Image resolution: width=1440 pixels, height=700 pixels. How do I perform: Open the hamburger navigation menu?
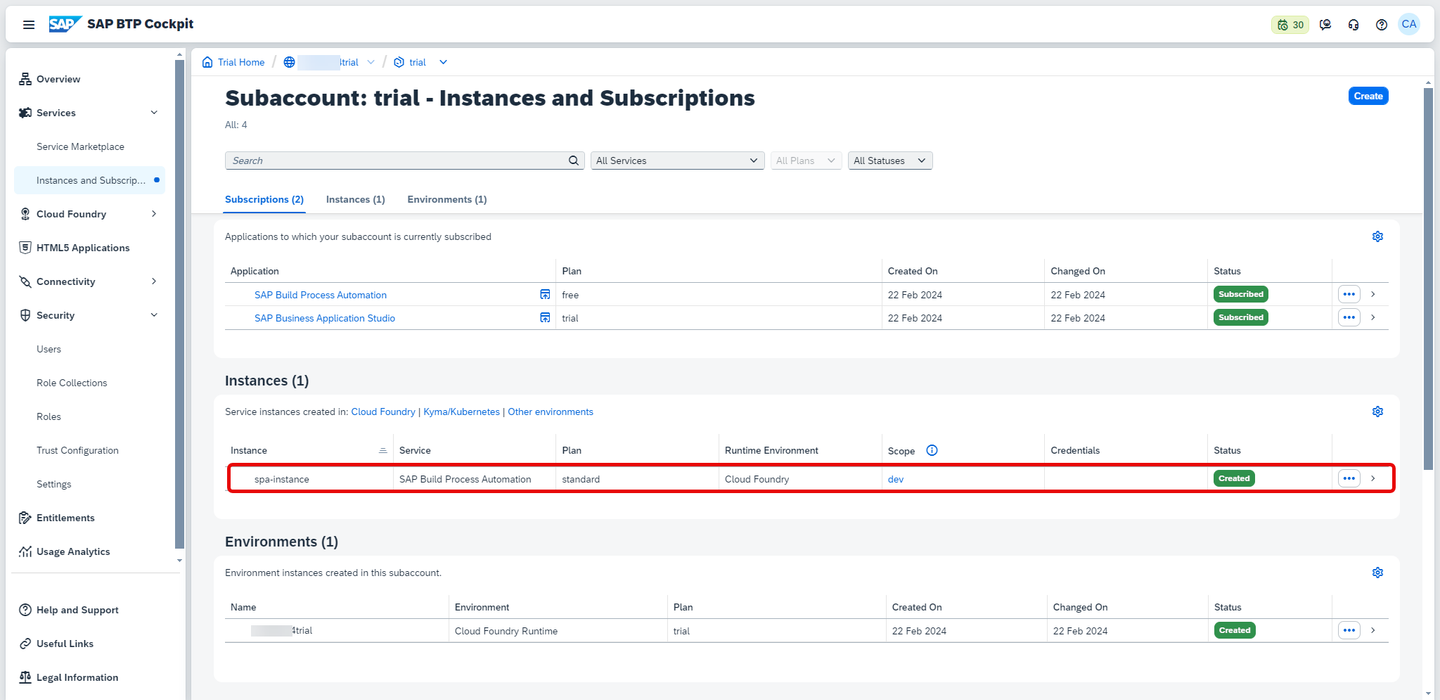29,25
